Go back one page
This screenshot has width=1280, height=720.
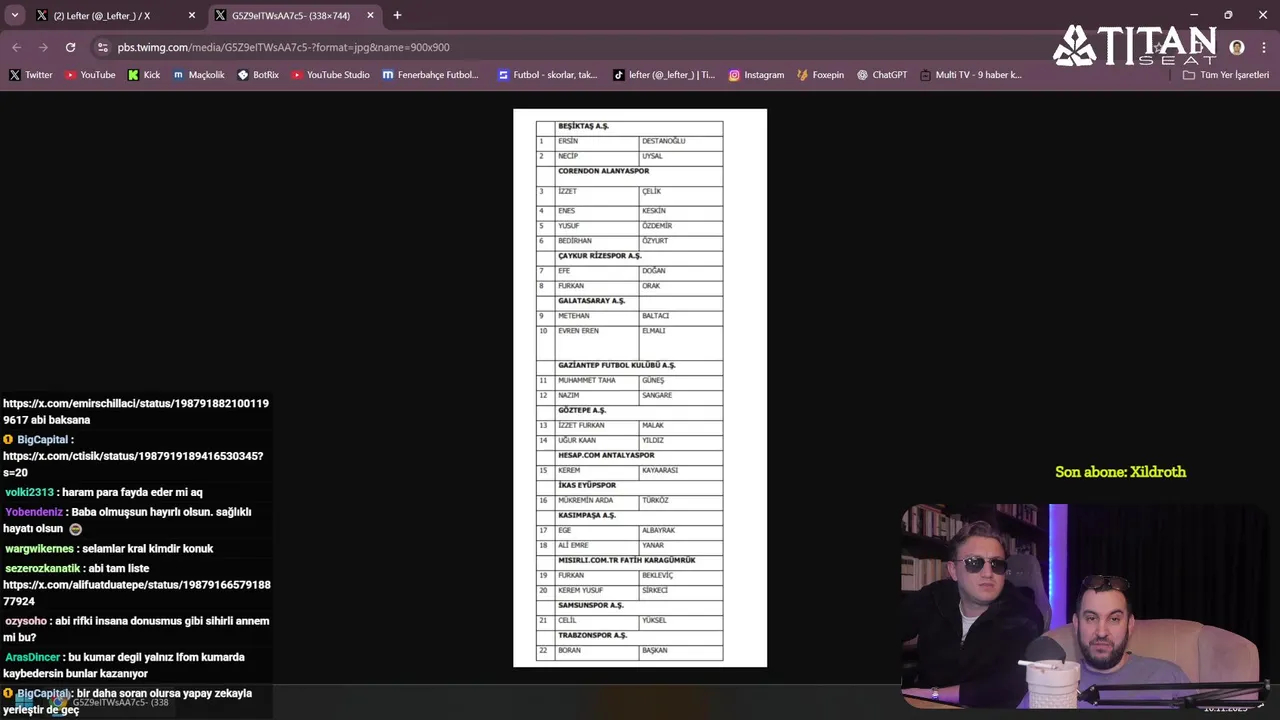coord(16,47)
